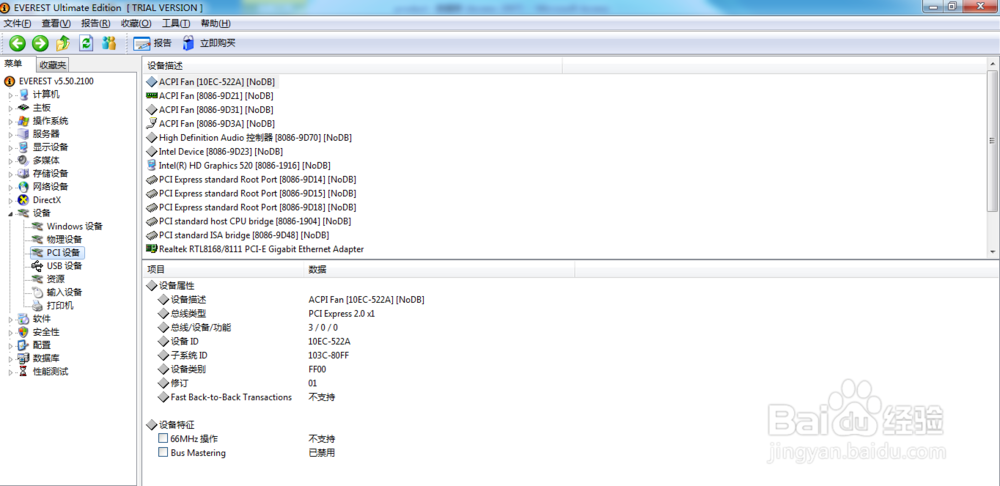This screenshot has height=486, width=1000.
Task: Click the Refresh toolbar icon
Action: click(x=86, y=43)
